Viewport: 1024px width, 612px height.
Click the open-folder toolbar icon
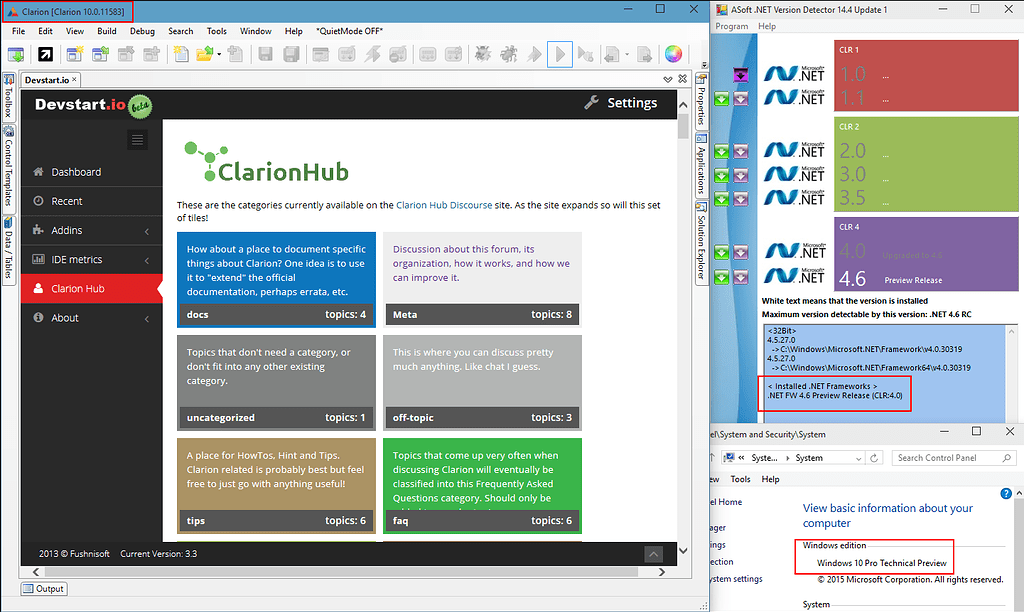pos(203,54)
